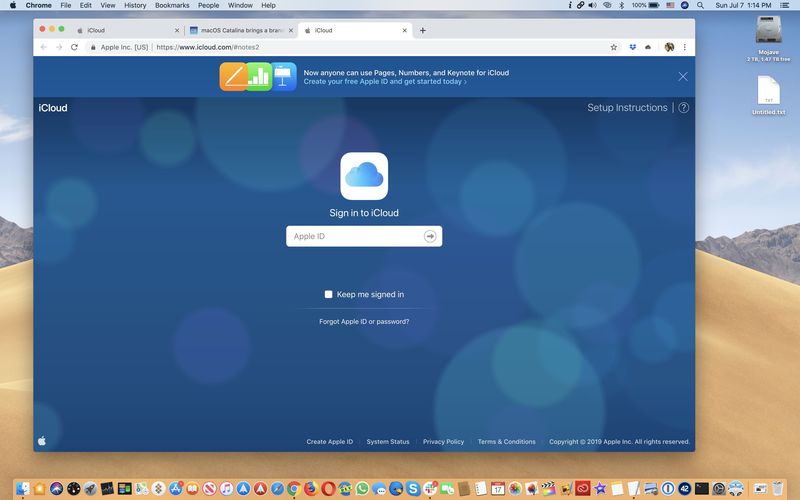Open the History menu
Image resolution: width=800 pixels, height=500 pixels.
click(135, 5)
